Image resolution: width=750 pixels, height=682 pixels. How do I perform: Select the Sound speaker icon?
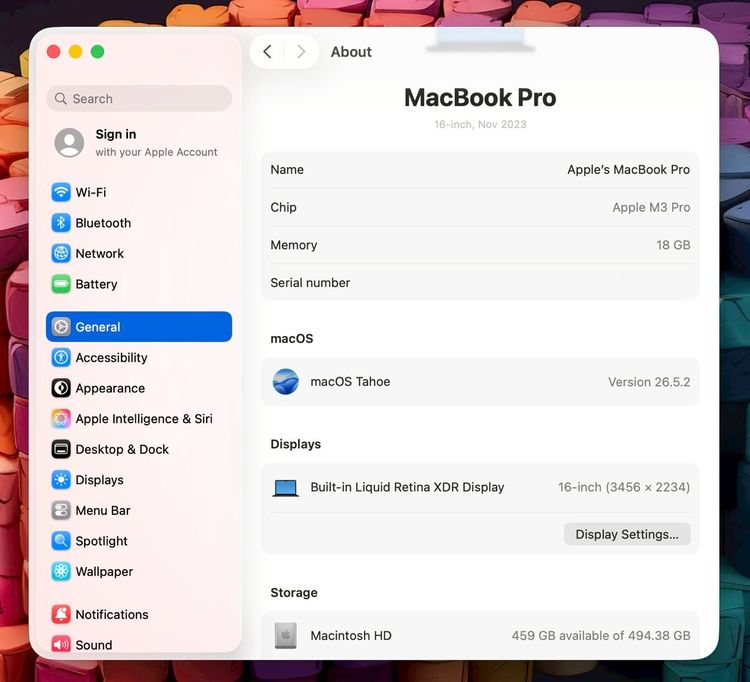[x=61, y=644]
